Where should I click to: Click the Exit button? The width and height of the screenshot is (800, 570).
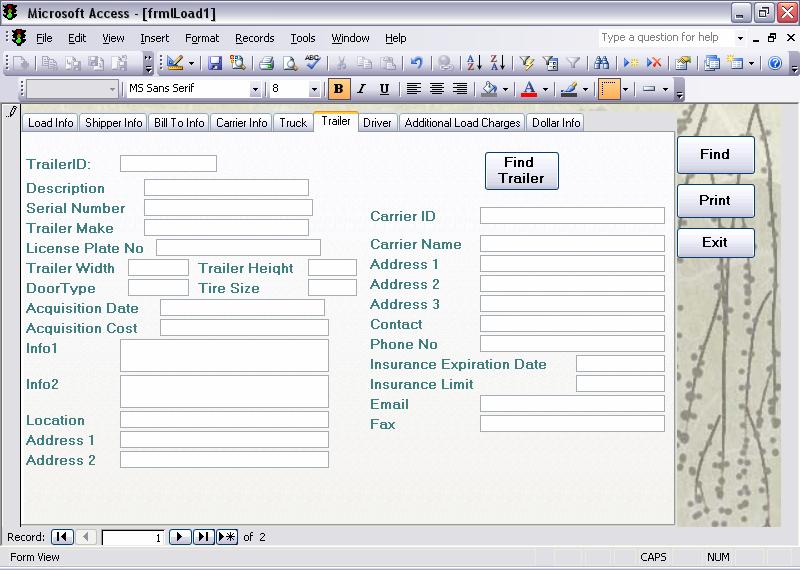pyautogui.click(x=714, y=242)
